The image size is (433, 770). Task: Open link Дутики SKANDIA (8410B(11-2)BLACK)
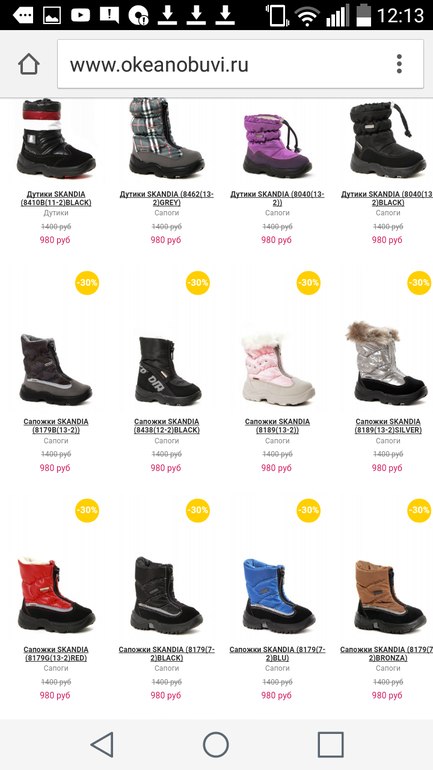(56, 198)
